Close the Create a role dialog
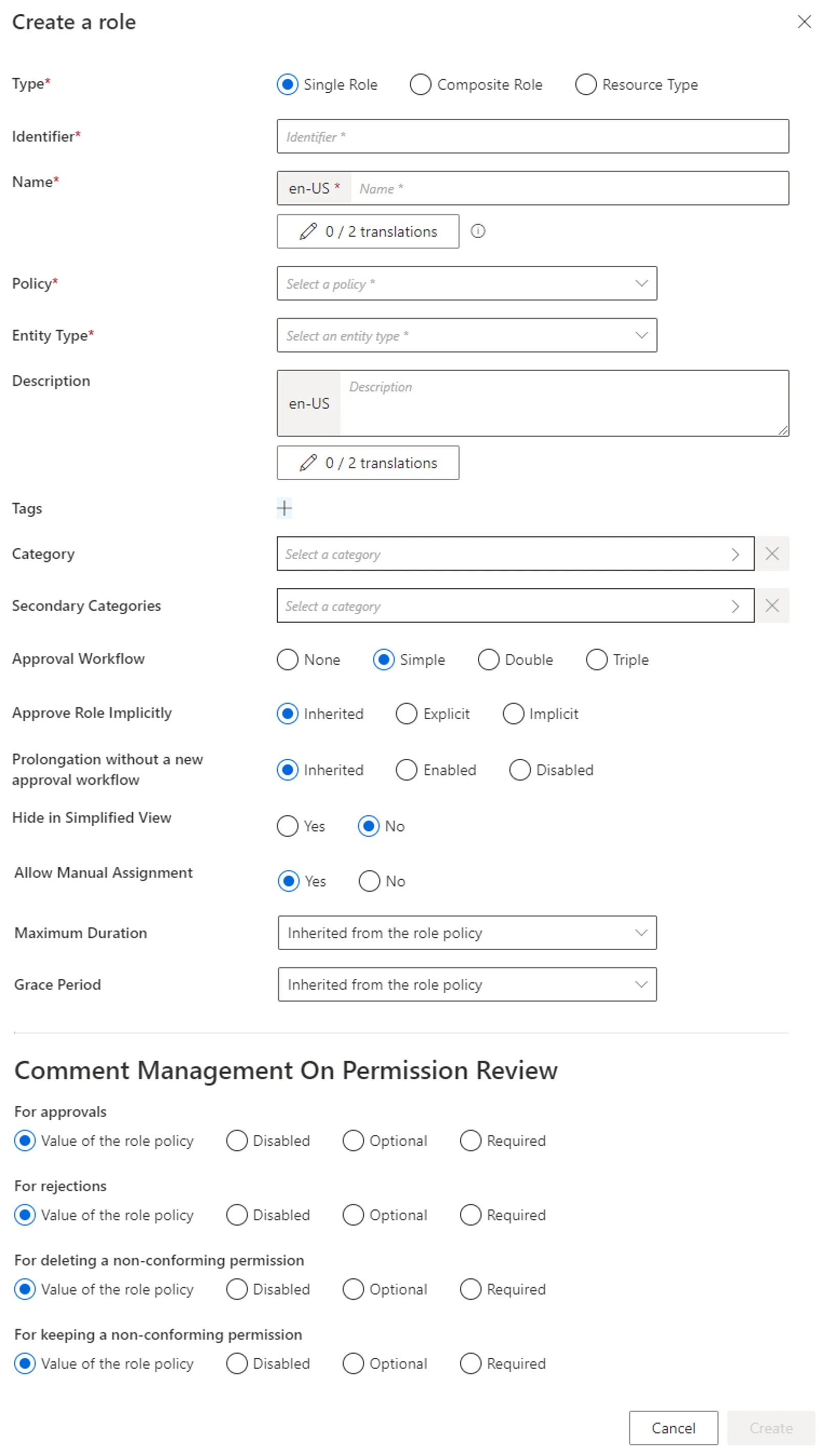The height and width of the screenshot is (1456, 823). pyautogui.click(x=805, y=22)
